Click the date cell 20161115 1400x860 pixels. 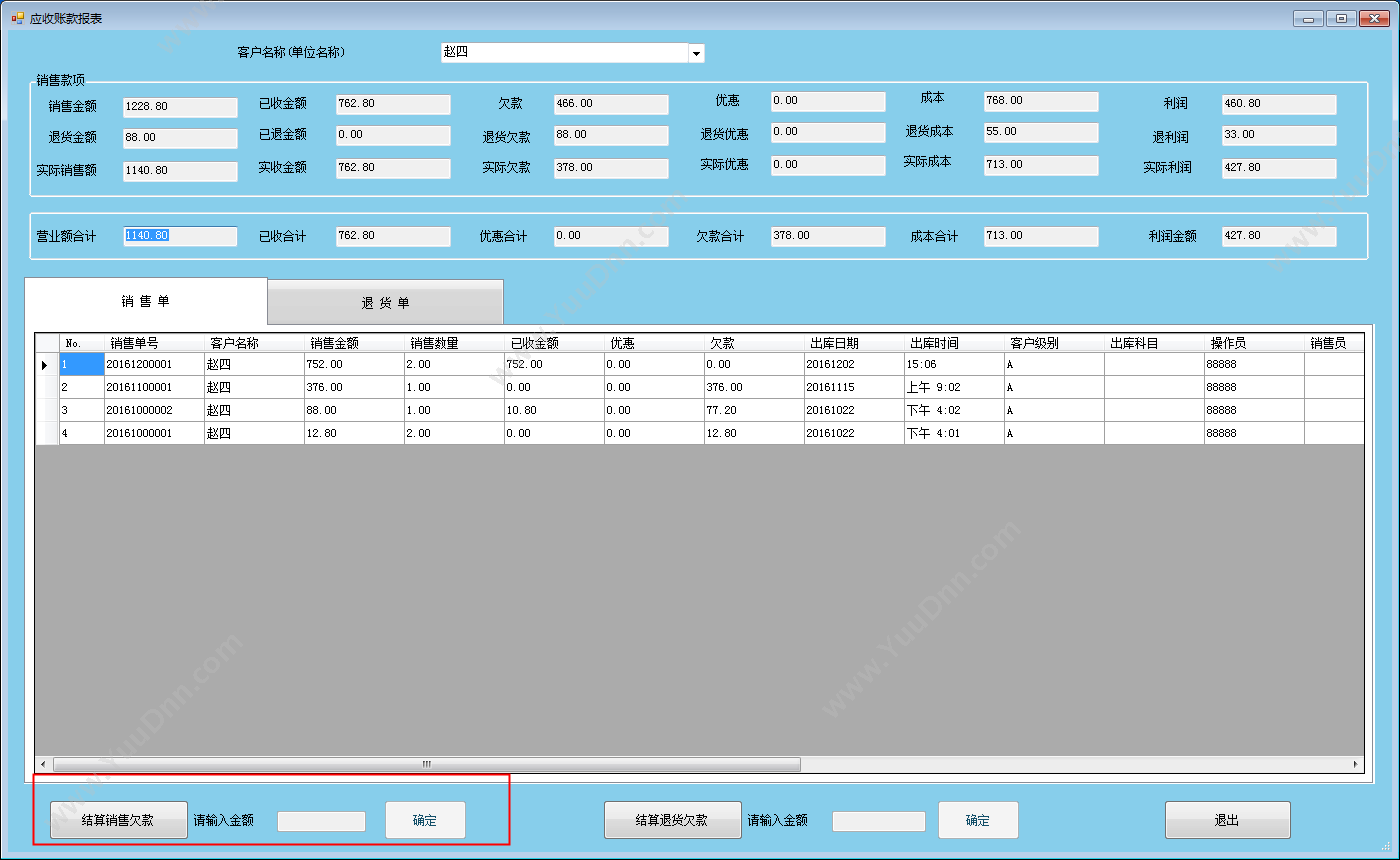coord(854,387)
